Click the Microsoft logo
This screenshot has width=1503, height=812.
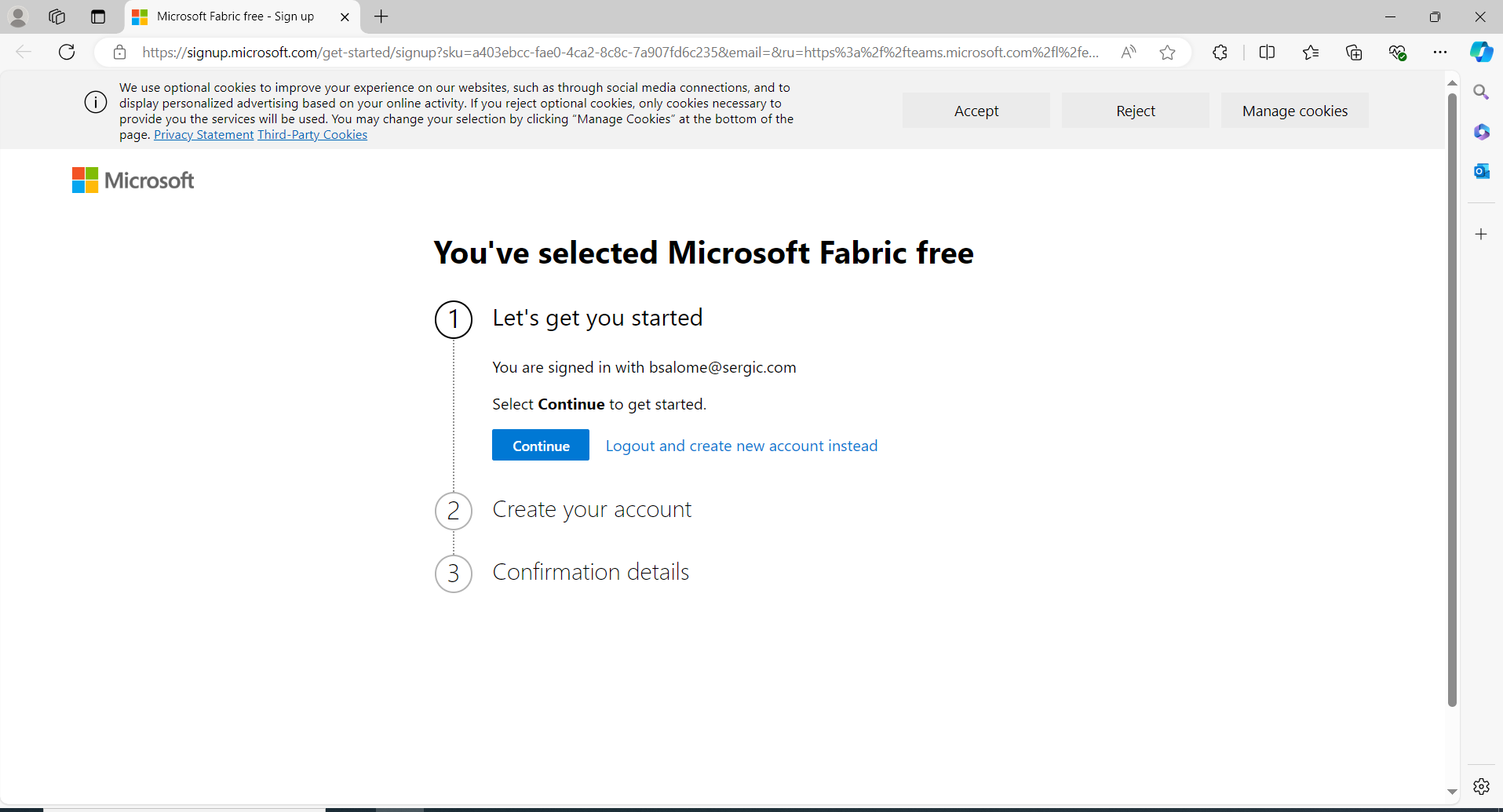tap(133, 180)
